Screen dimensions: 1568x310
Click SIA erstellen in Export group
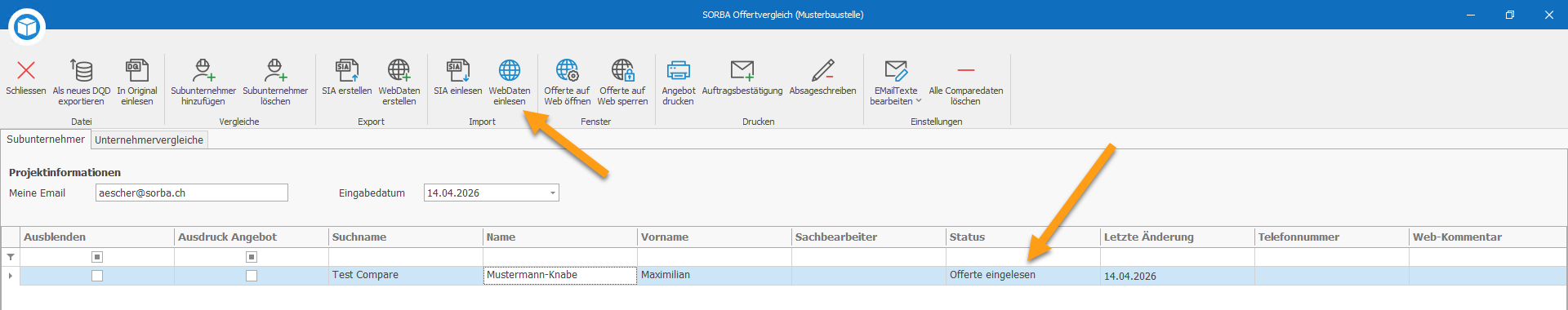346,77
